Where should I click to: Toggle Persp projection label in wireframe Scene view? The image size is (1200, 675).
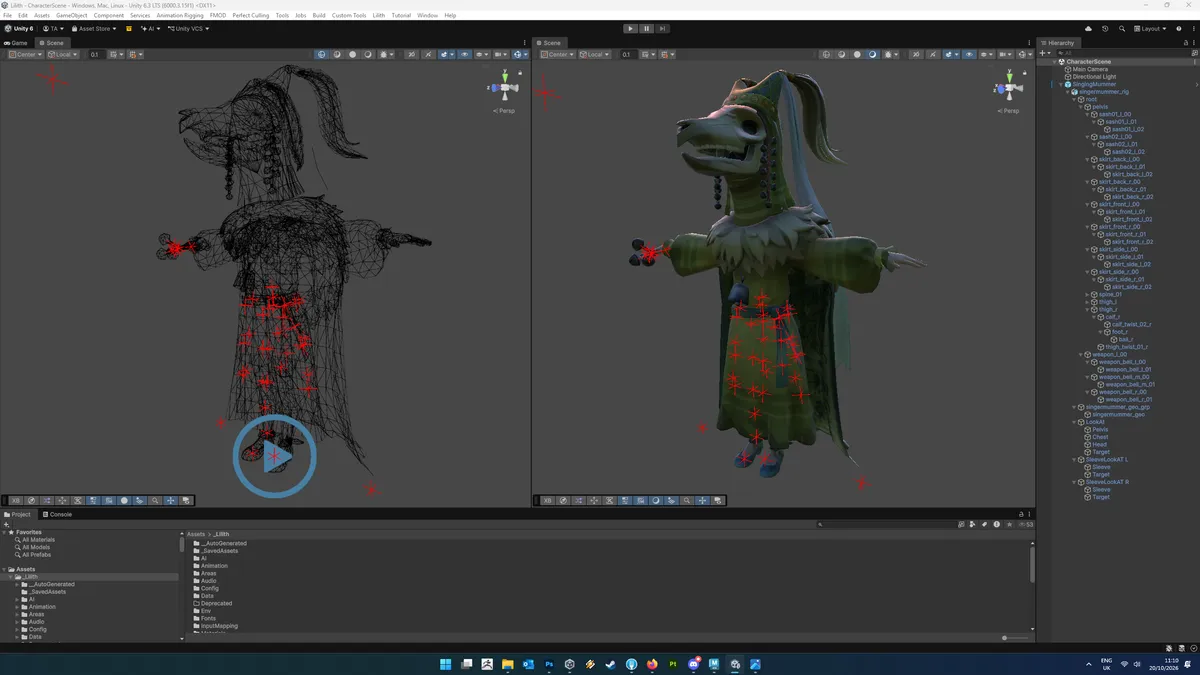(503, 111)
